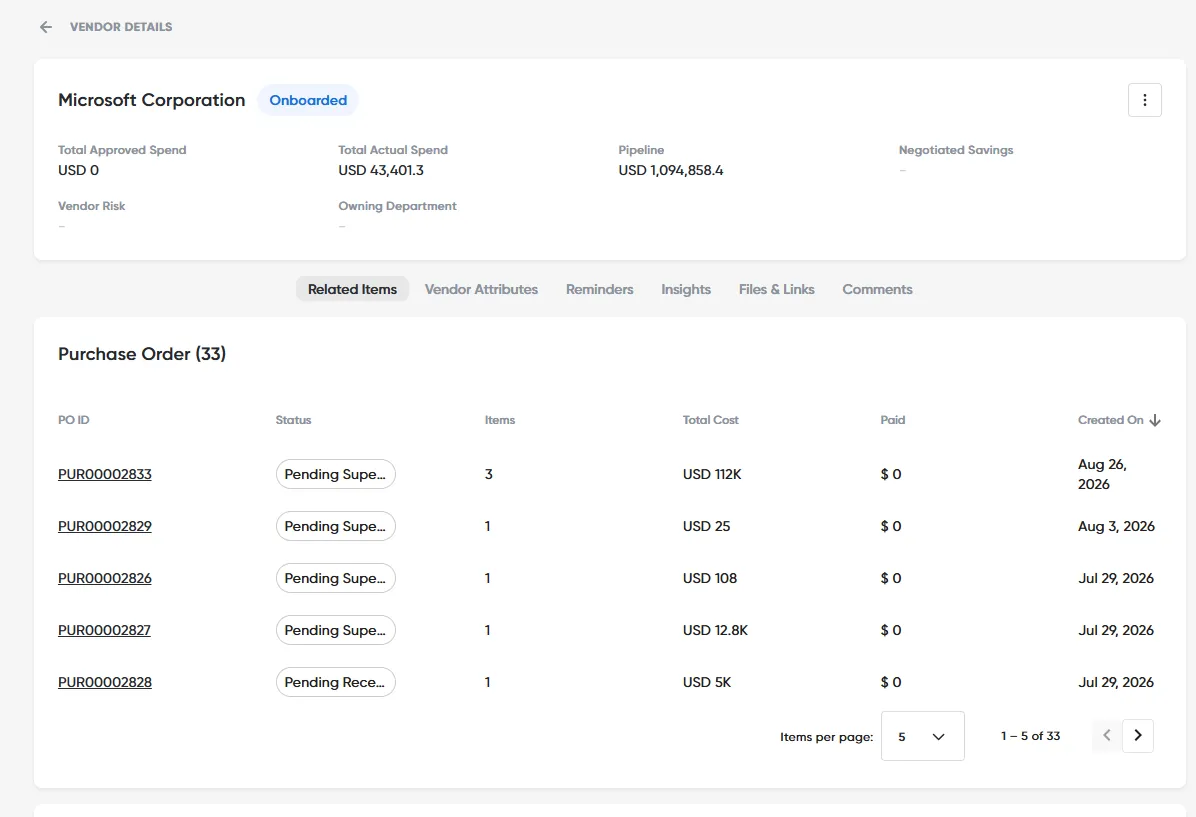
Task: Click paid amount $ 0 for PUR00002828
Action: click(x=891, y=682)
